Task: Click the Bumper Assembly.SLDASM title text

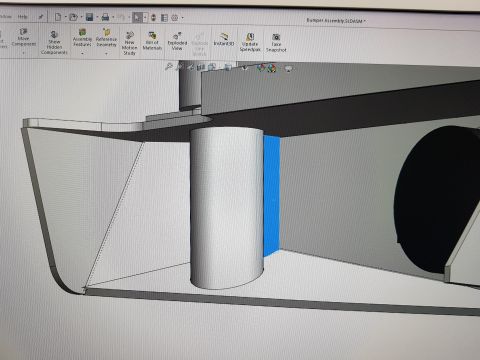Action: coord(334,20)
